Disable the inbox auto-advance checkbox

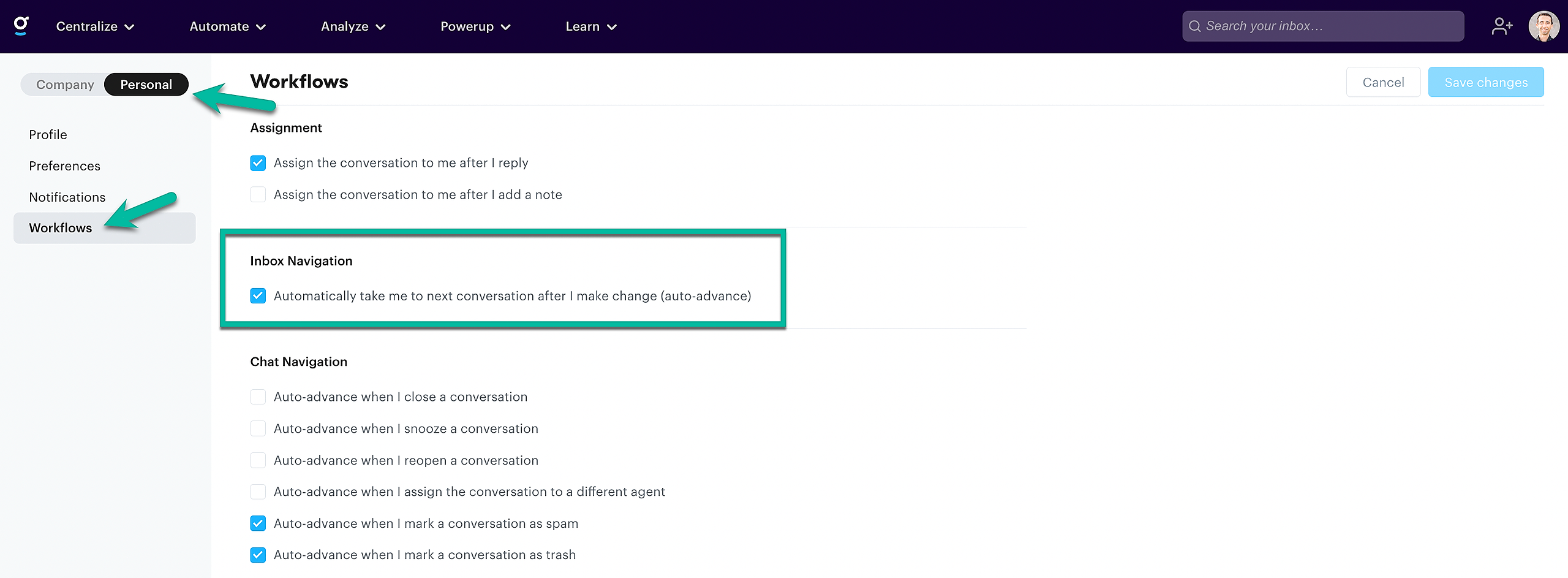point(258,296)
